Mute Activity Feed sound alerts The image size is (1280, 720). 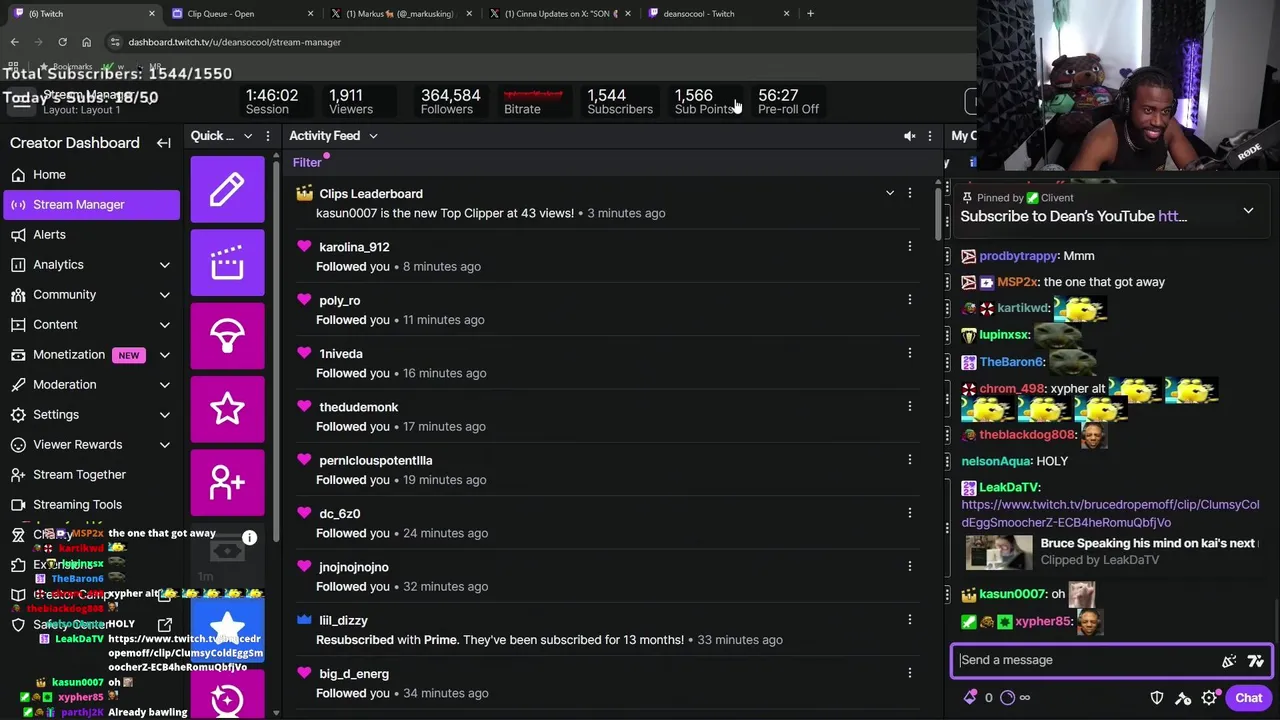coord(909,136)
